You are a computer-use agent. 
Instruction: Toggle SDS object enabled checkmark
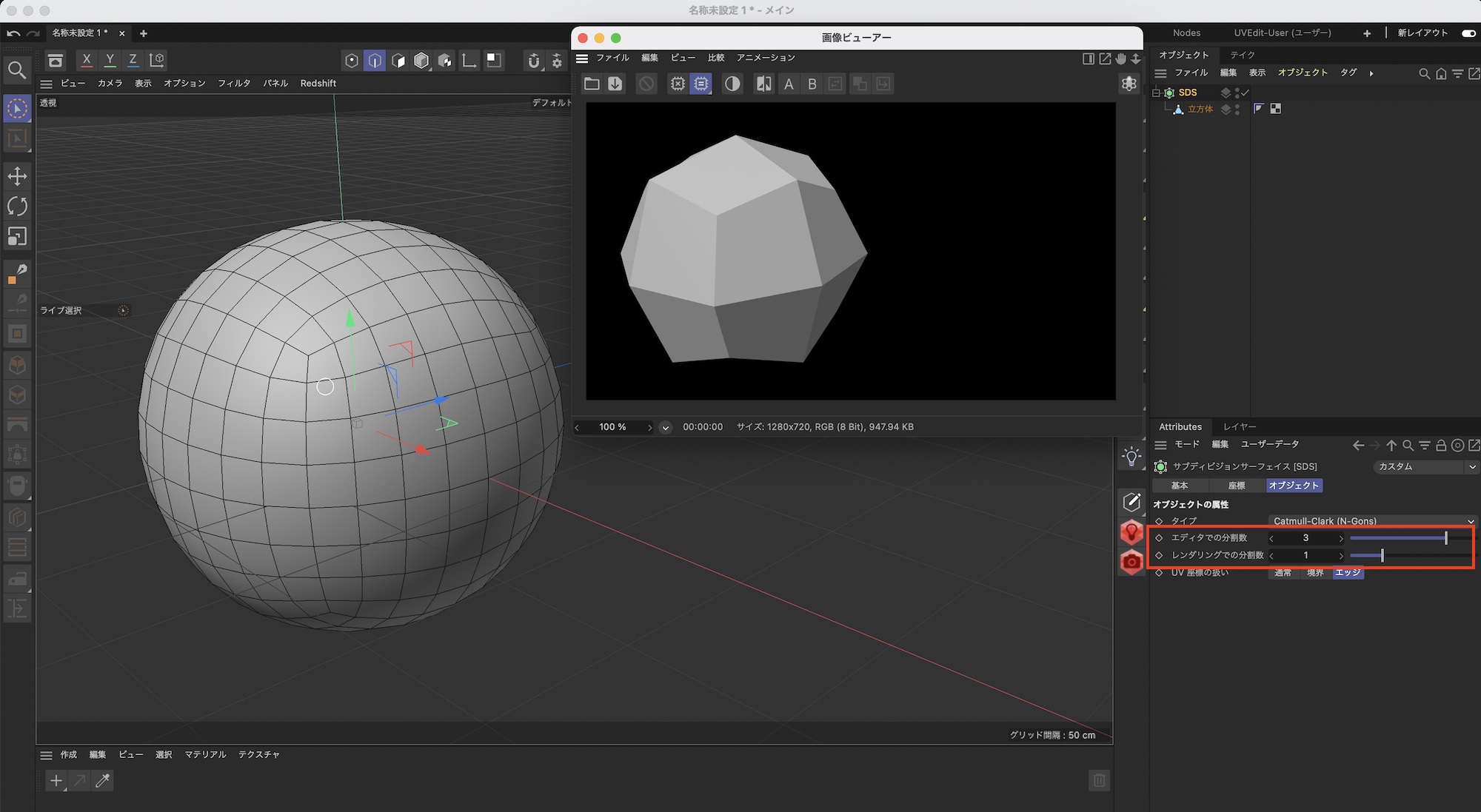(1246, 93)
